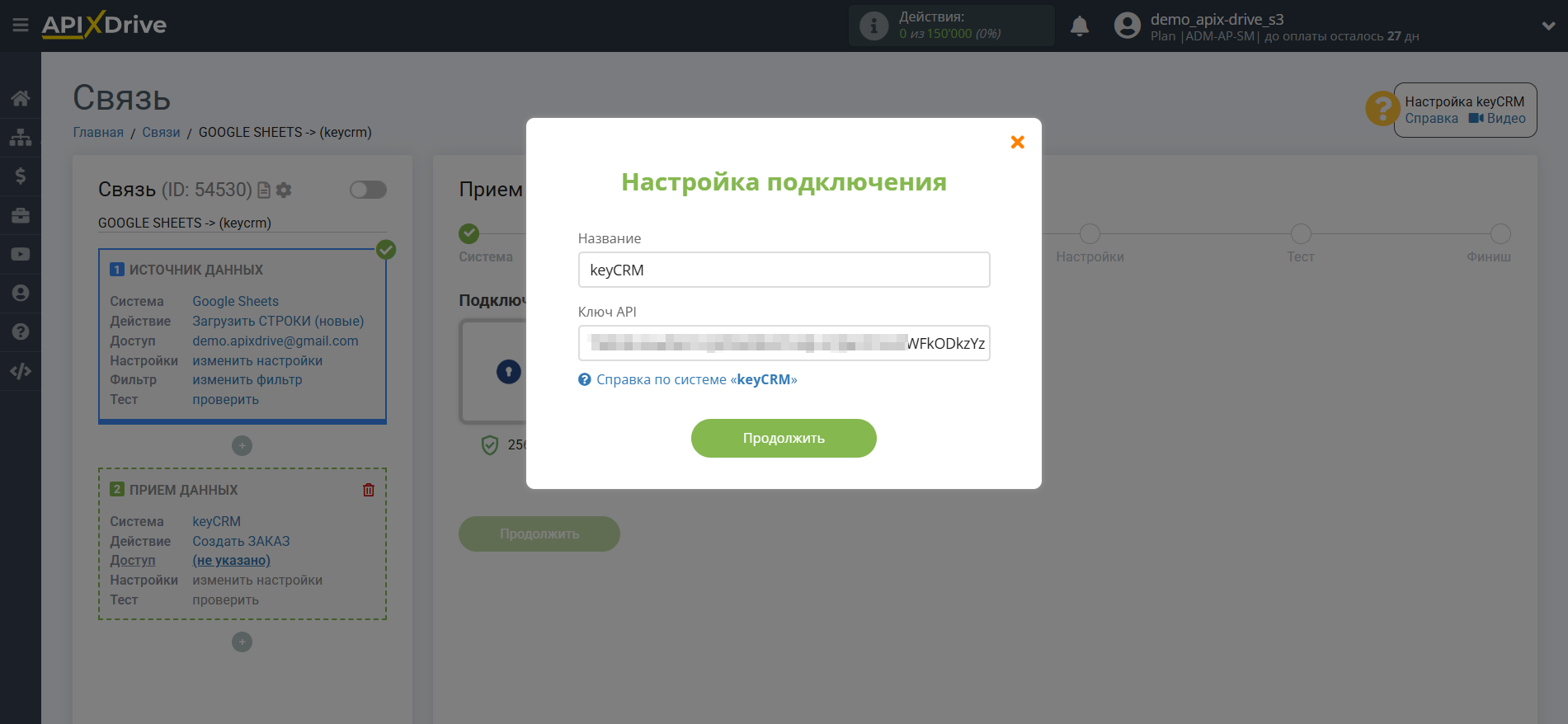This screenshot has height=724, width=1568.
Task: Click the keyhole connect account icon
Action: click(x=509, y=372)
